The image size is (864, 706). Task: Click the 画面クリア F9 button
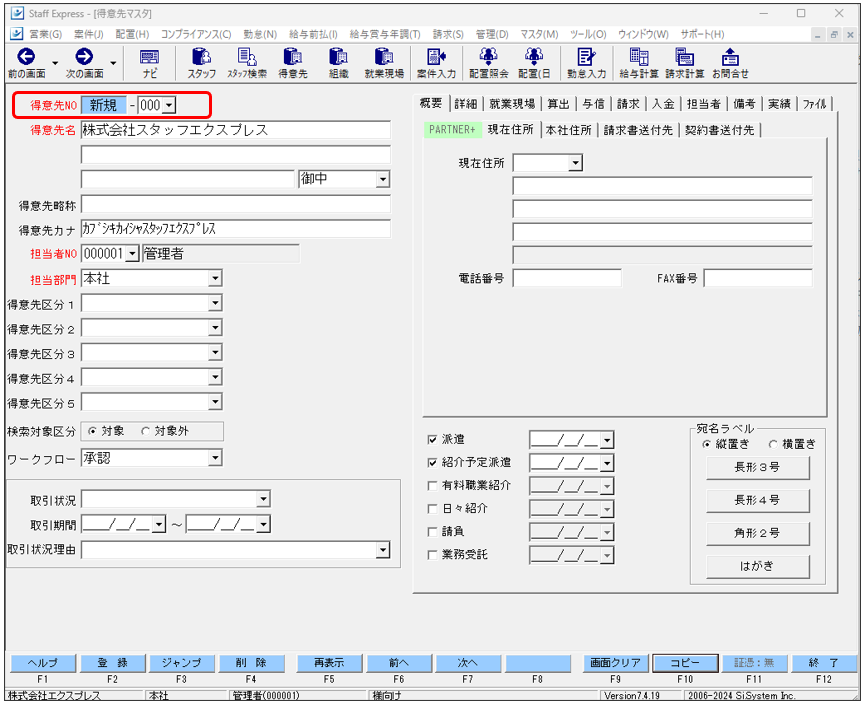point(615,663)
